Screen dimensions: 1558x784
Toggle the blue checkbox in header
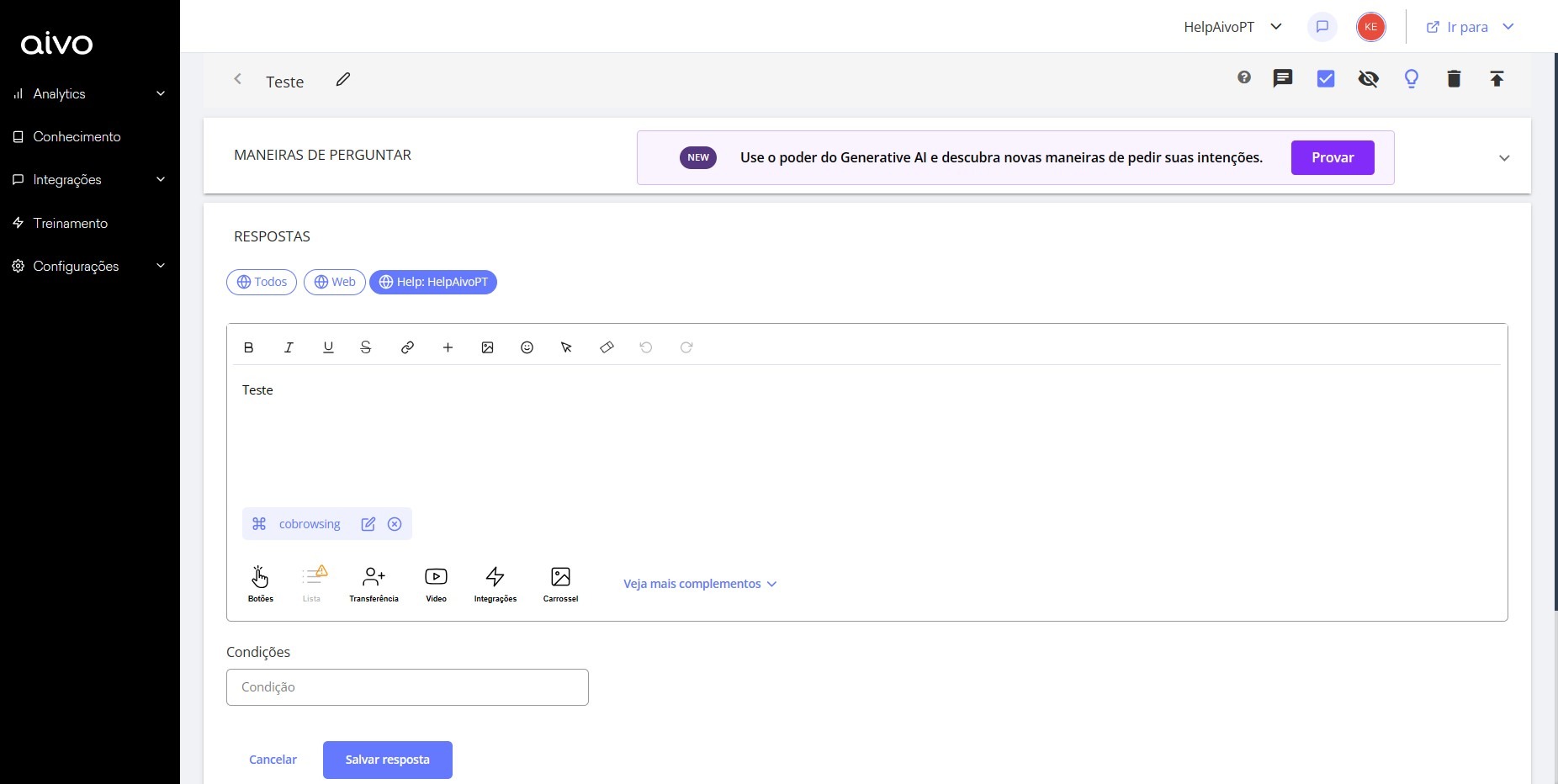[1326, 79]
